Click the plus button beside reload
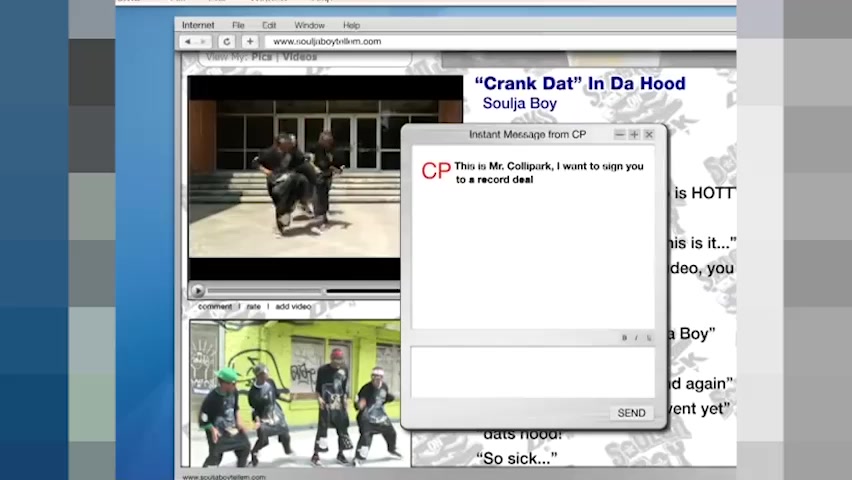The image size is (852, 480). 250,41
